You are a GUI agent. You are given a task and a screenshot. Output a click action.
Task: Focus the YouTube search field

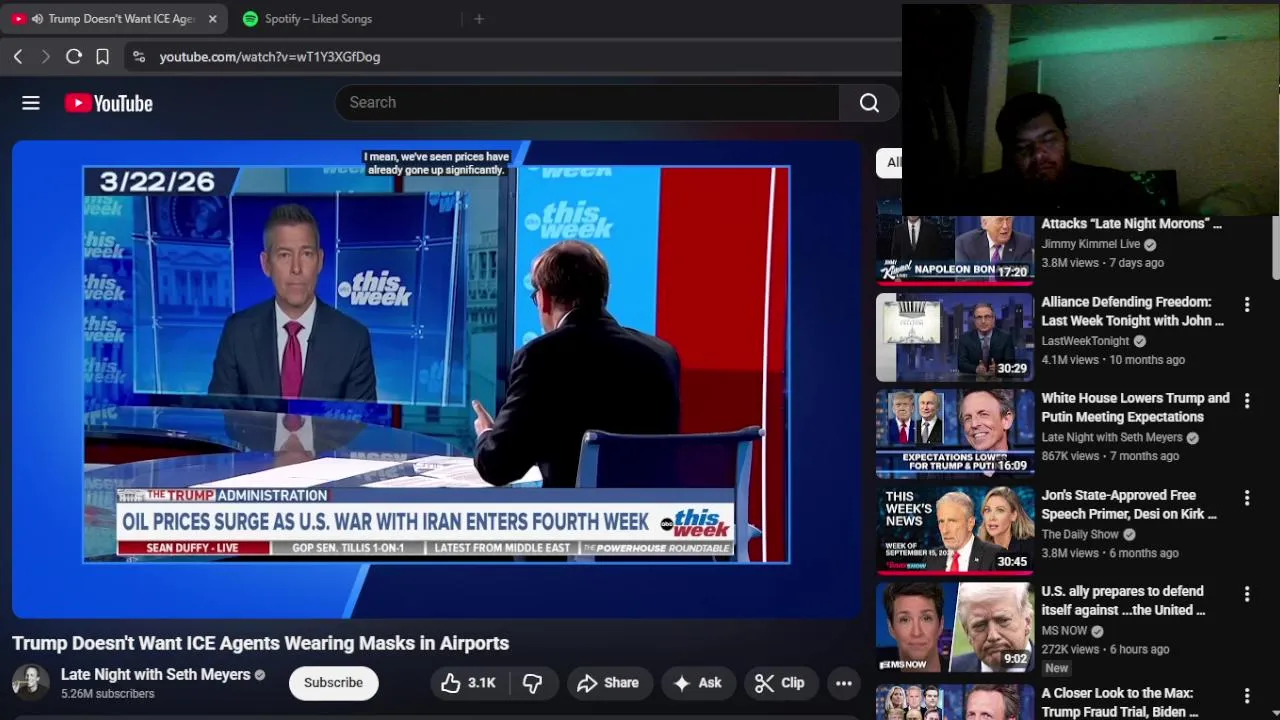click(588, 102)
